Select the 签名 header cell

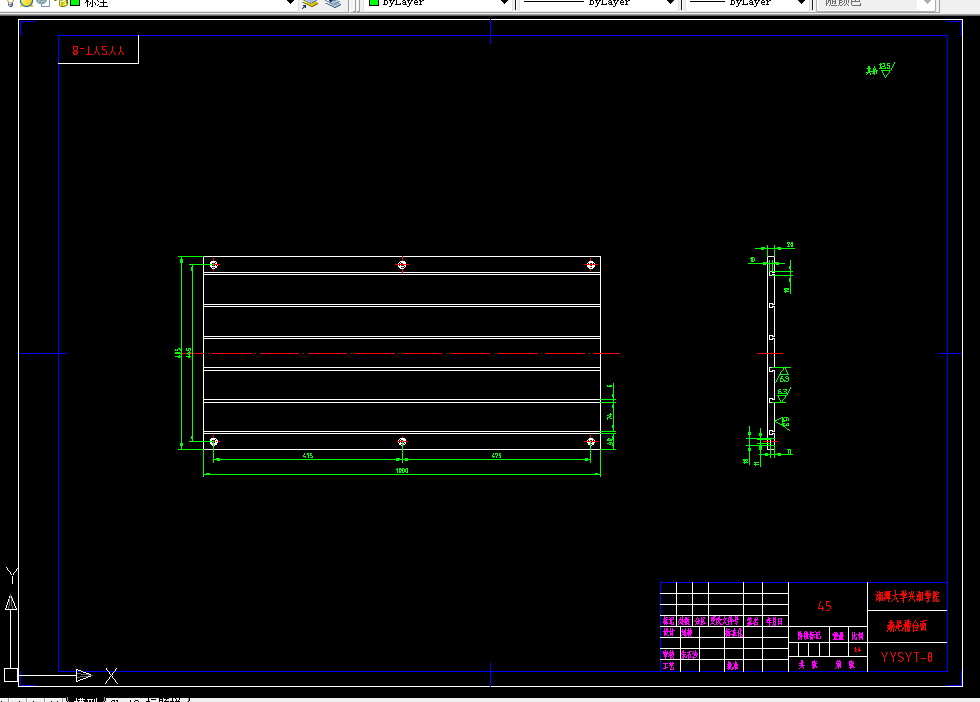(752, 621)
